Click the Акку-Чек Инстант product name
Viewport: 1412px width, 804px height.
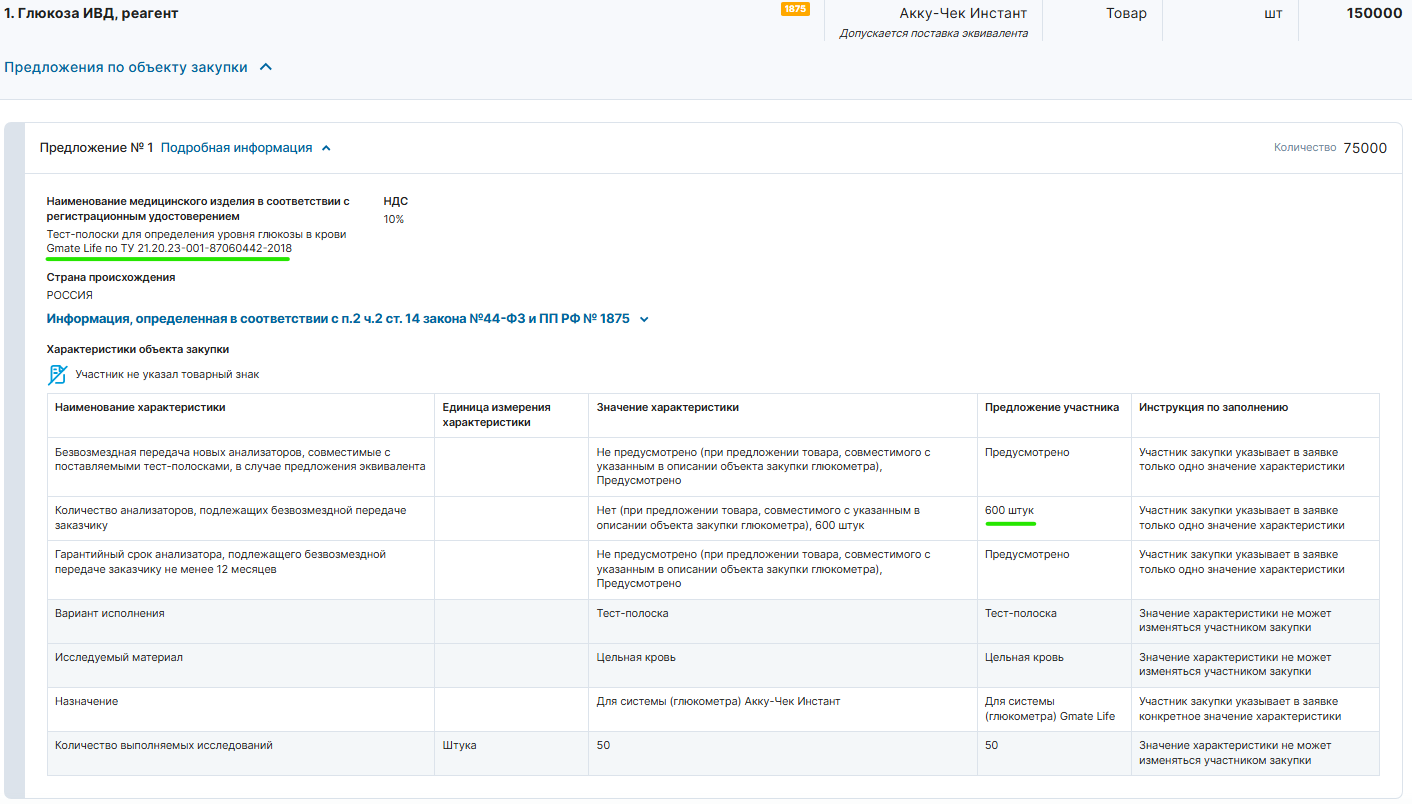[963, 13]
